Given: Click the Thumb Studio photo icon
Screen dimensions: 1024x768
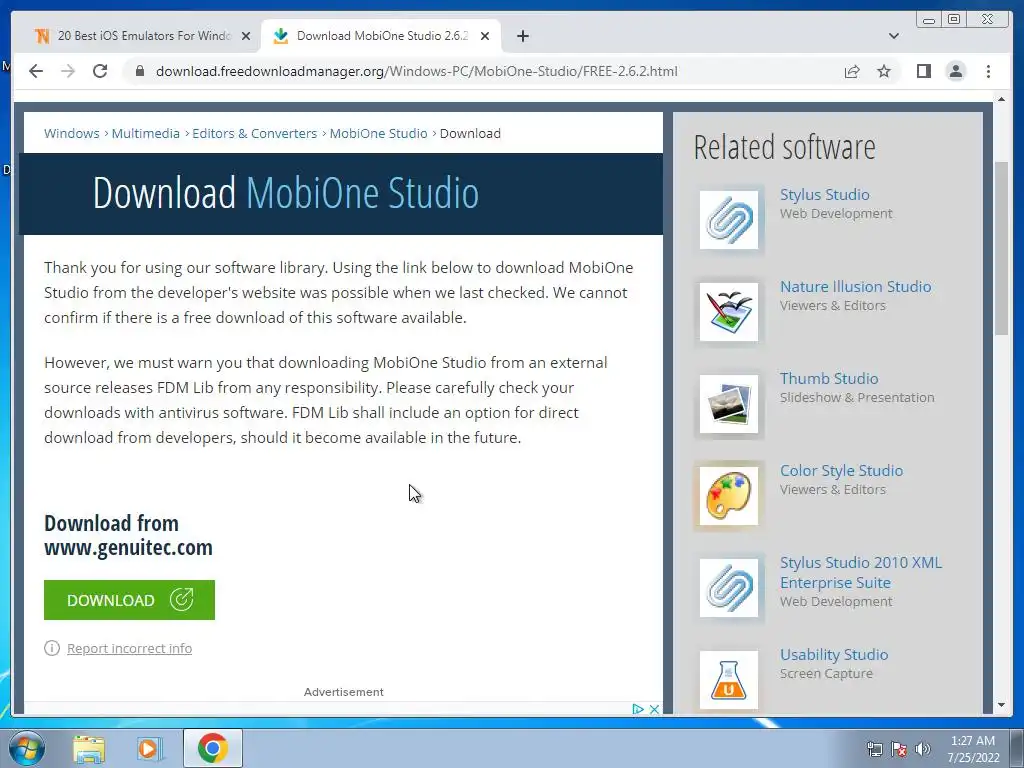Looking at the screenshot, I should 729,404.
